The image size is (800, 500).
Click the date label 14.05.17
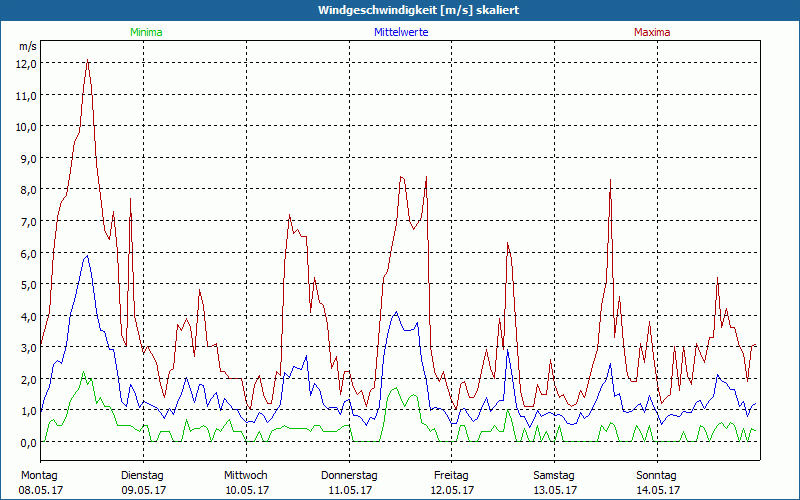(x=657, y=490)
